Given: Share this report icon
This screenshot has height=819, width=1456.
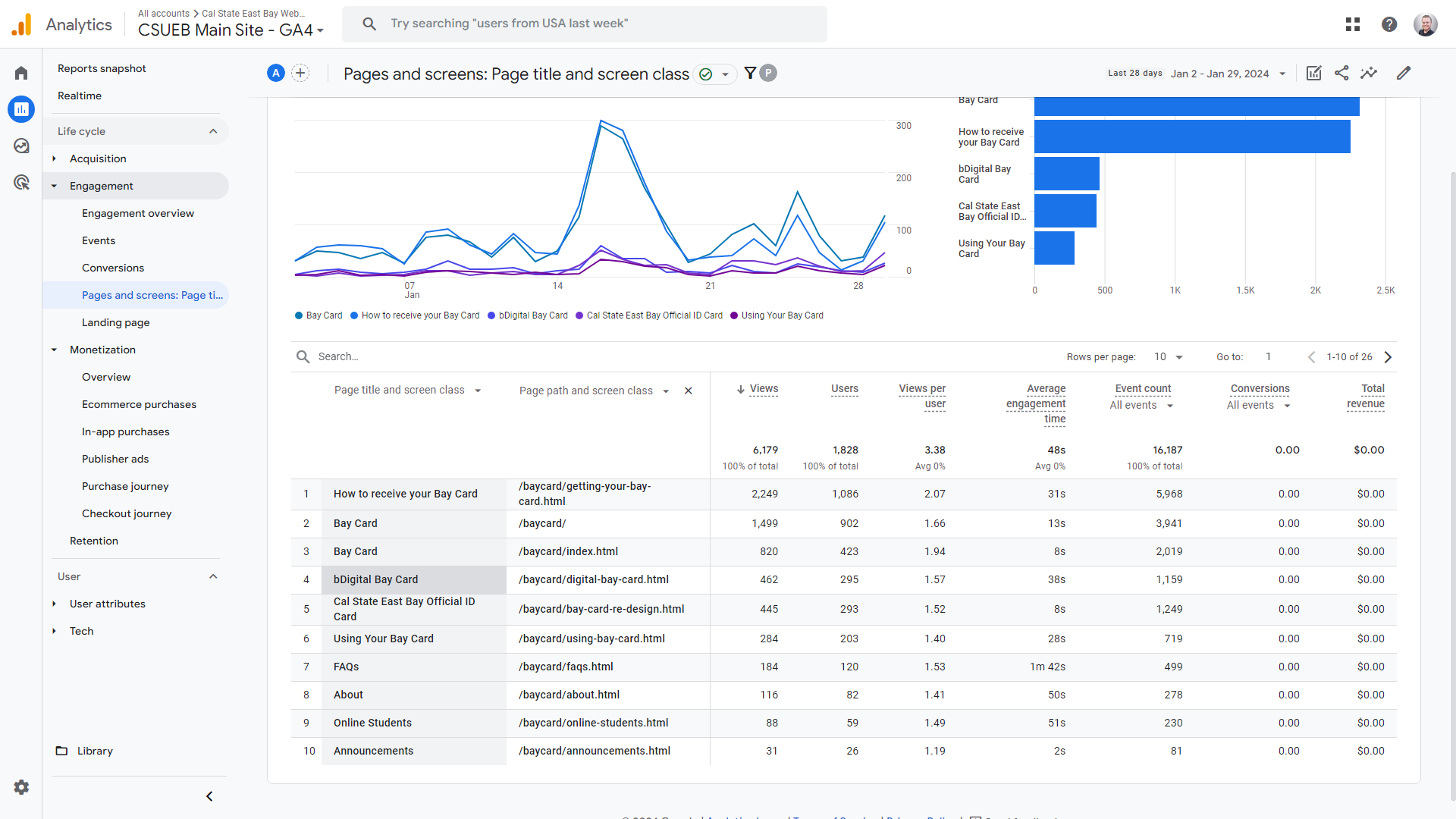Looking at the screenshot, I should coord(1341,74).
